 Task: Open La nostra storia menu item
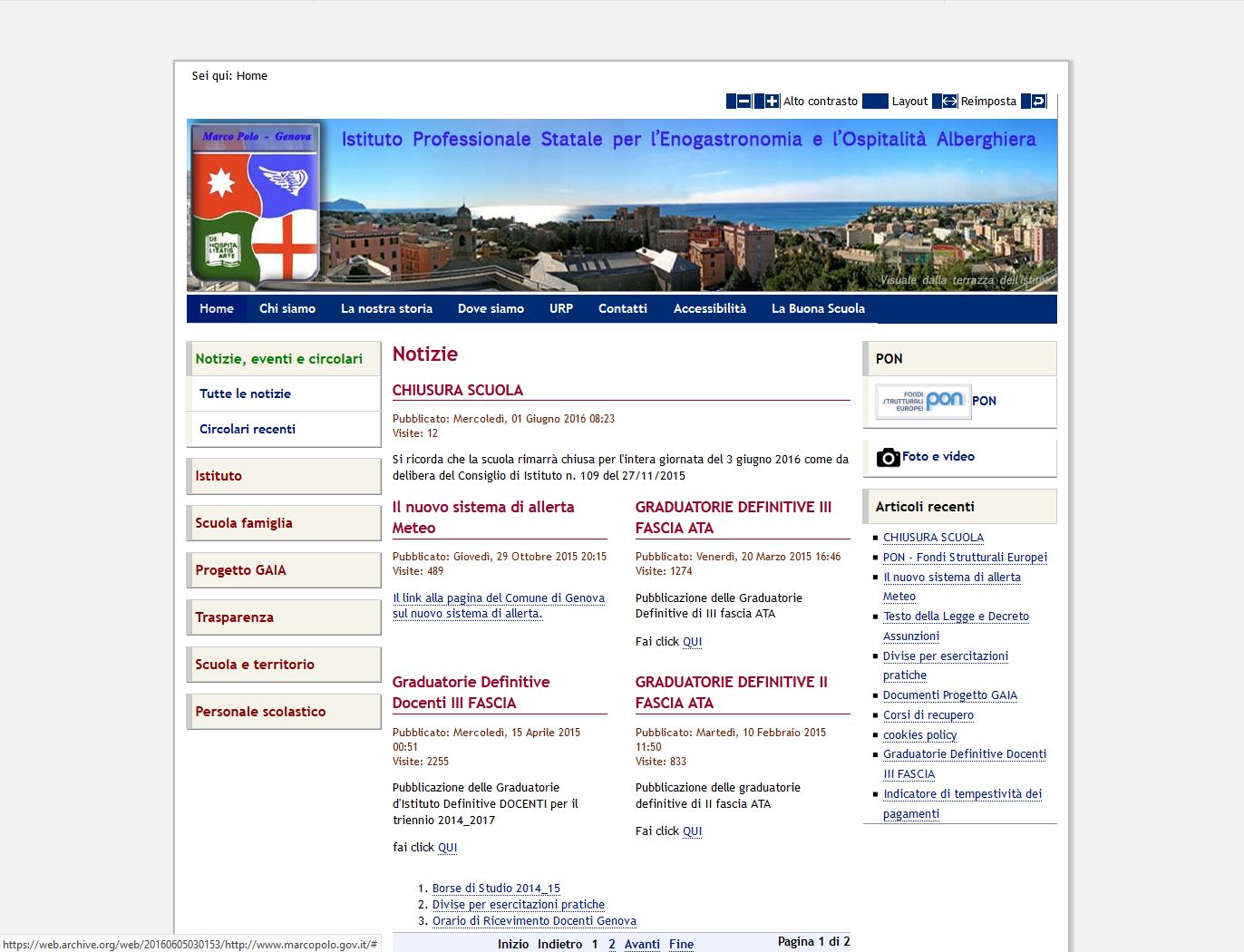point(386,308)
